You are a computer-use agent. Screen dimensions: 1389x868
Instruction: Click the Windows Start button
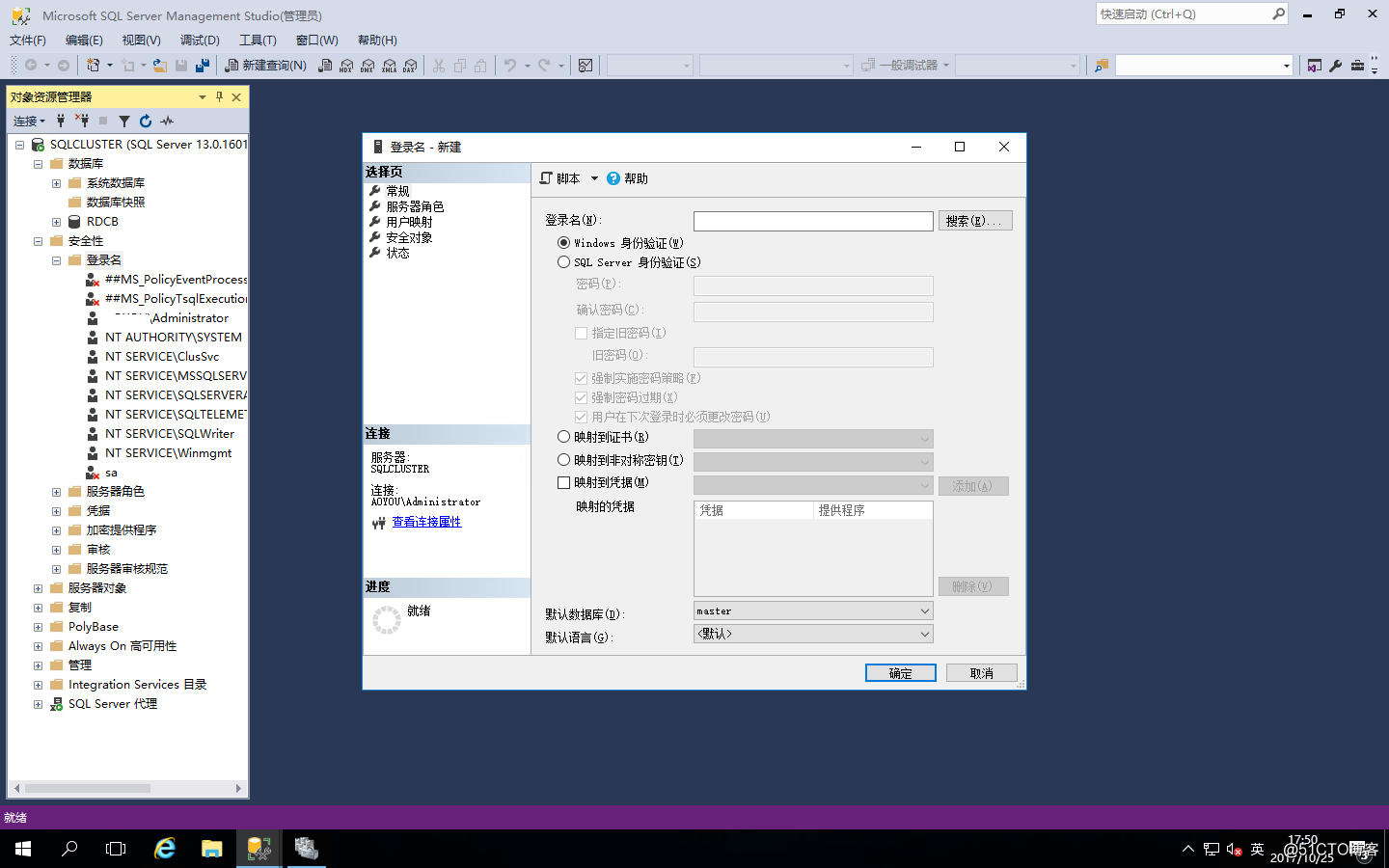23,848
